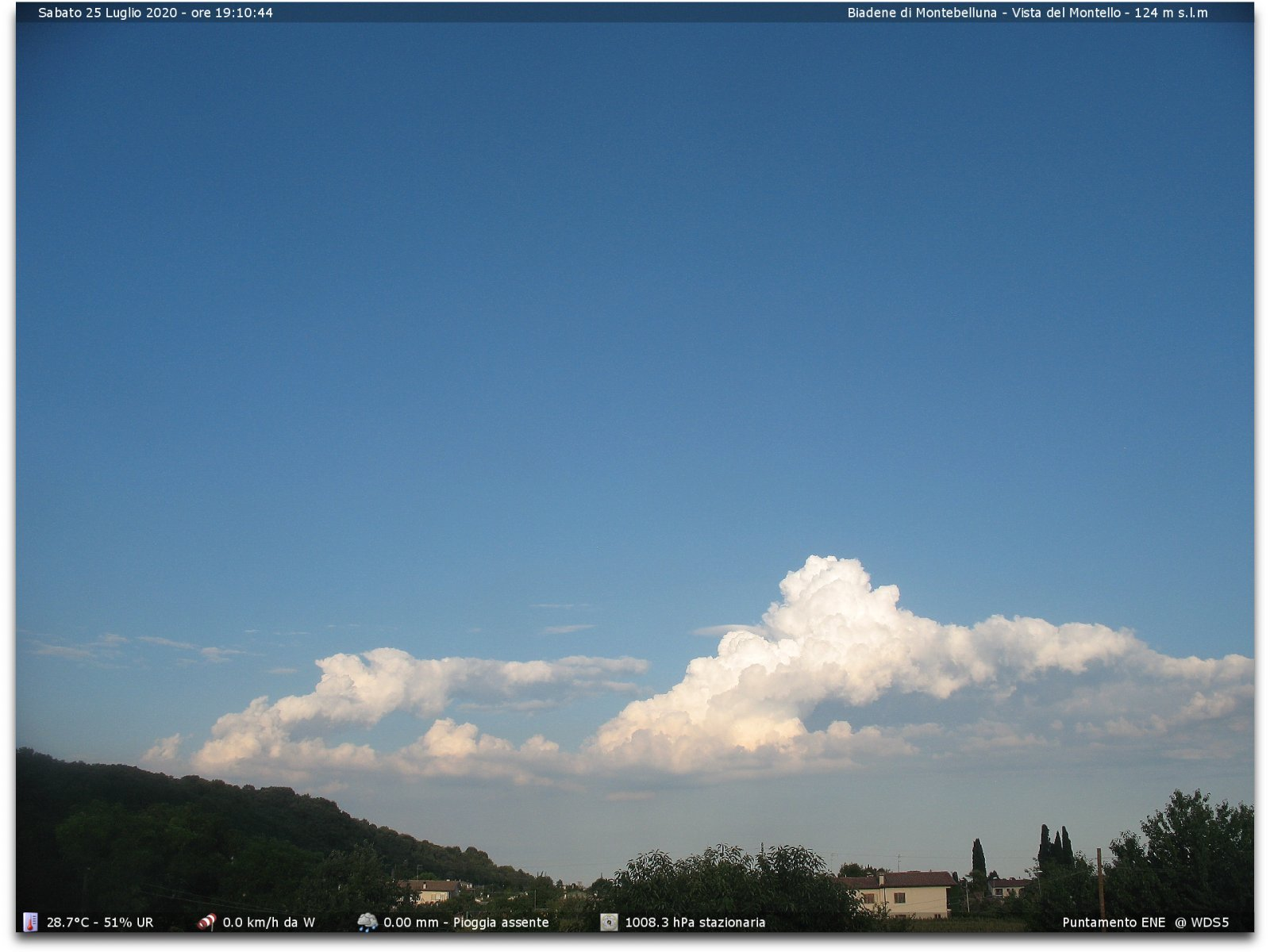Click the windsock wind icon
This screenshot has width=1270, height=952.
206,922
